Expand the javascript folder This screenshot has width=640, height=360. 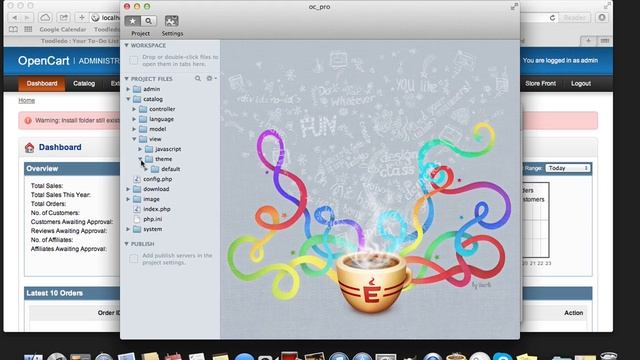(140, 149)
